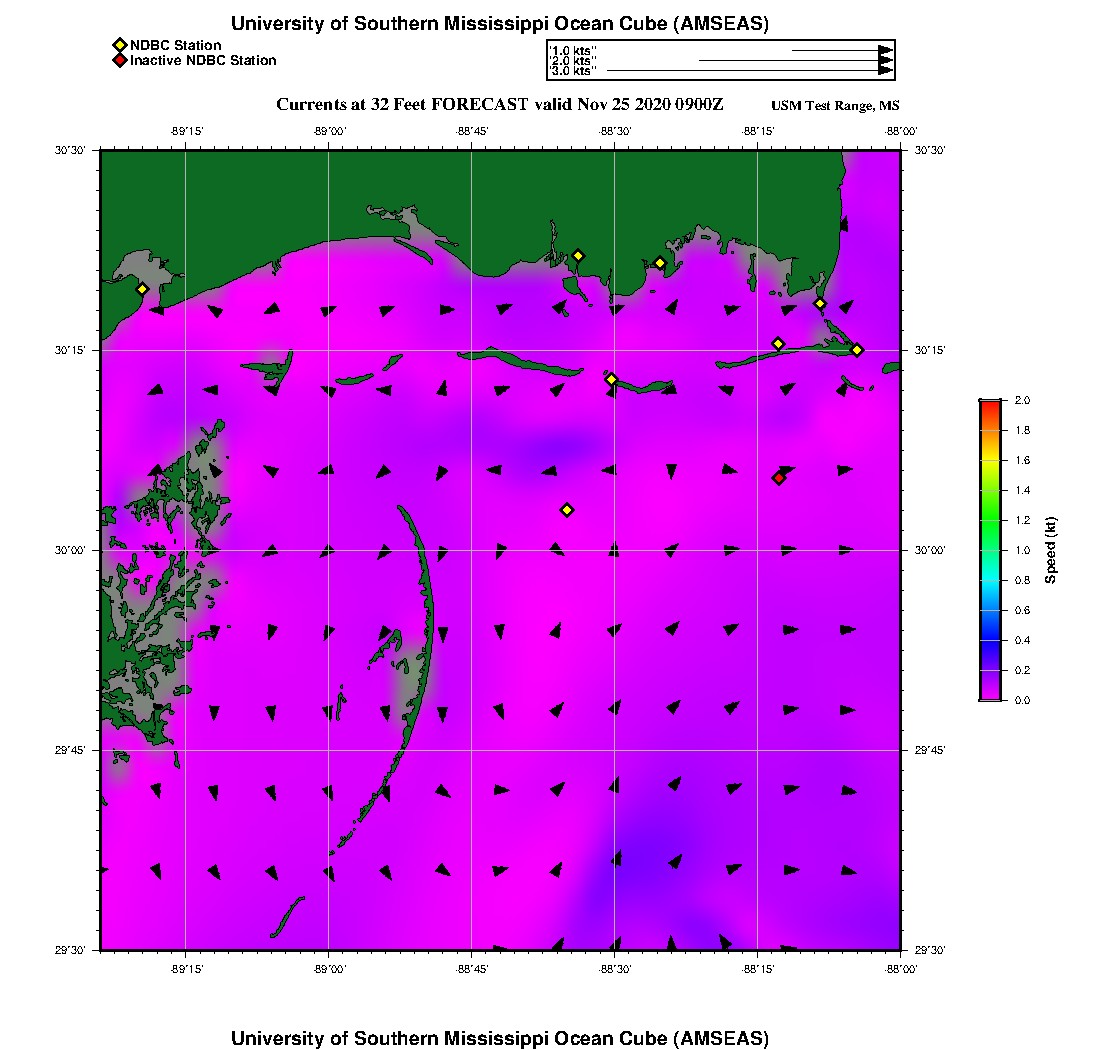Click the 'Inactive NDBC Station' legend text
Screen dimensions: 1100x1050
point(203,60)
